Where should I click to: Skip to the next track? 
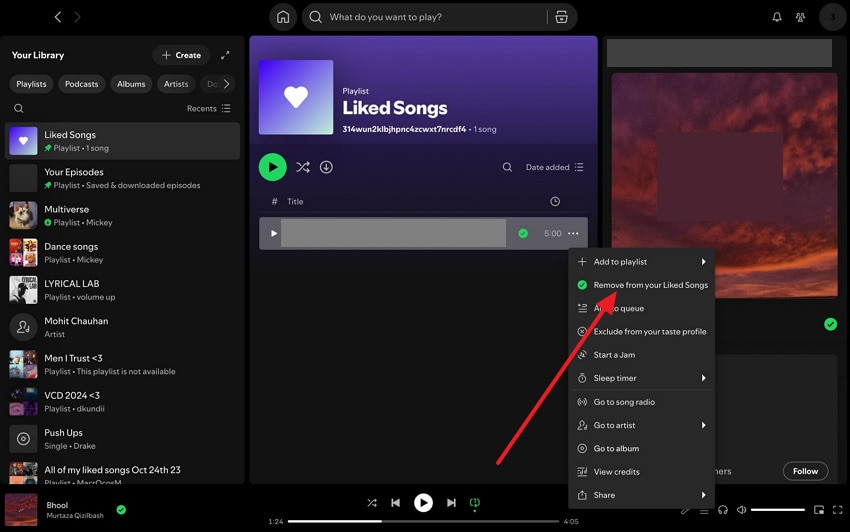coord(451,503)
